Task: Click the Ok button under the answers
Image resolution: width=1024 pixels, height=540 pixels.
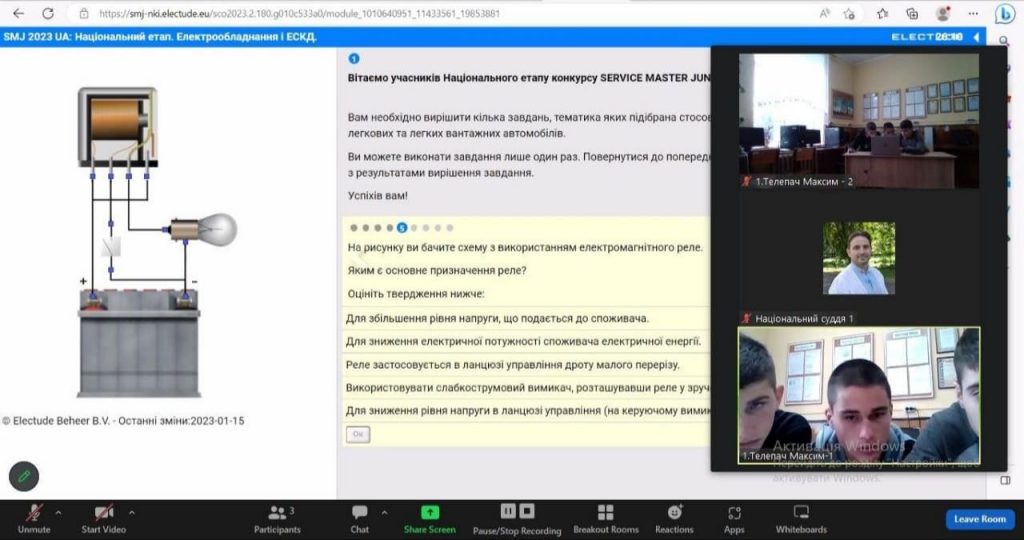Action: coord(358,434)
